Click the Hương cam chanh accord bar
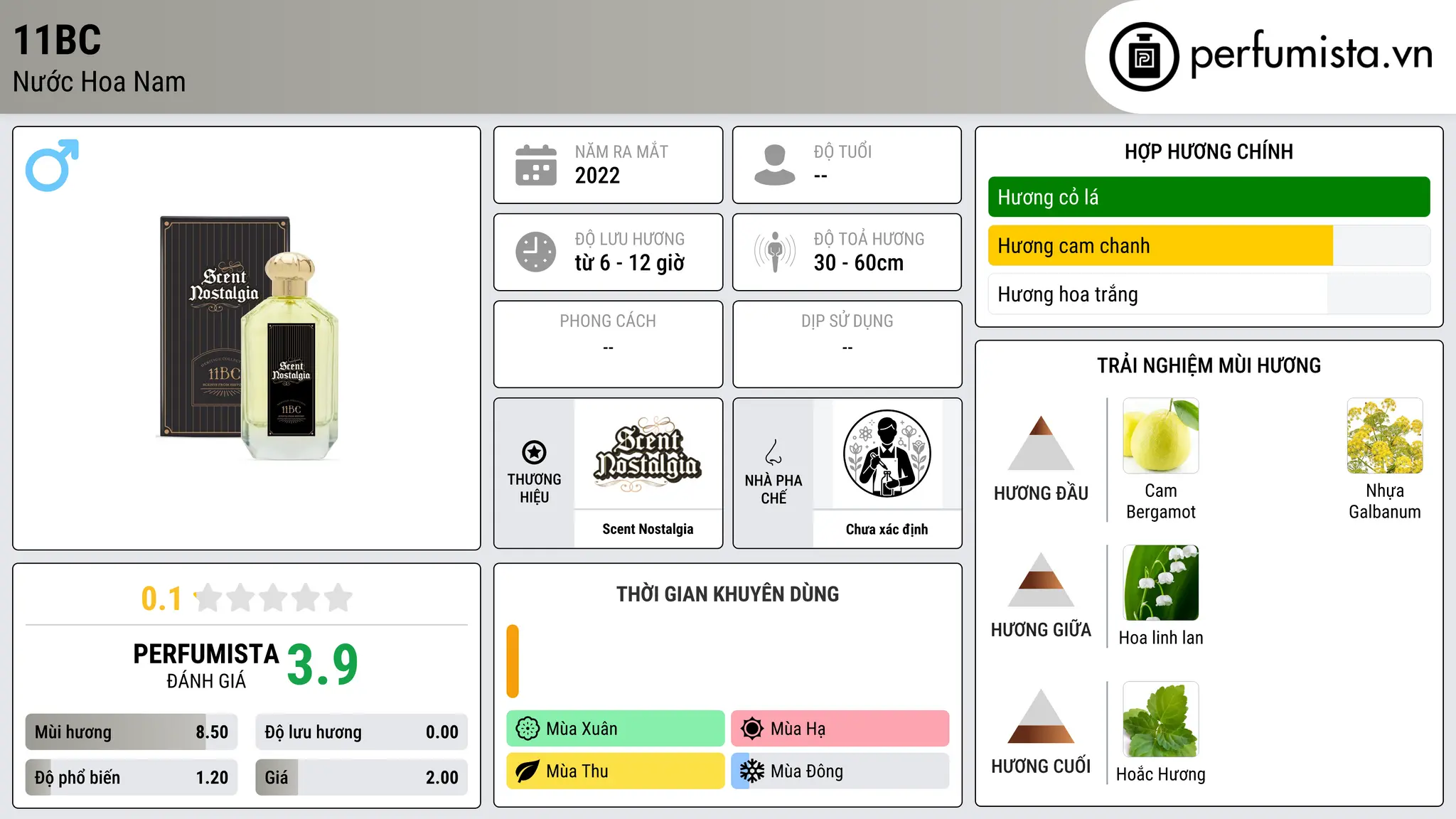The image size is (1456, 819). (x=1209, y=245)
